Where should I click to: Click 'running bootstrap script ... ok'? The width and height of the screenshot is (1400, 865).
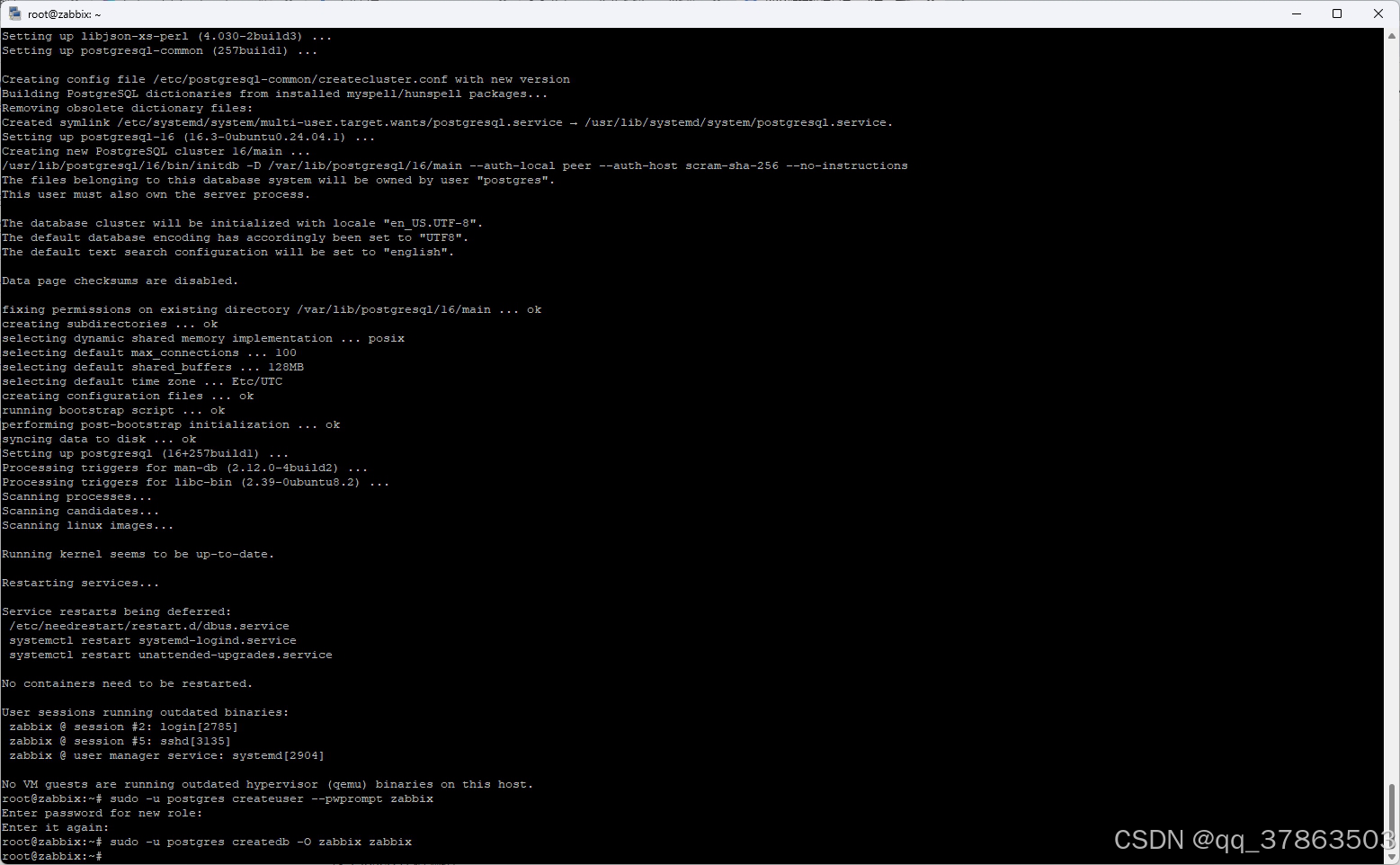pos(113,410)
